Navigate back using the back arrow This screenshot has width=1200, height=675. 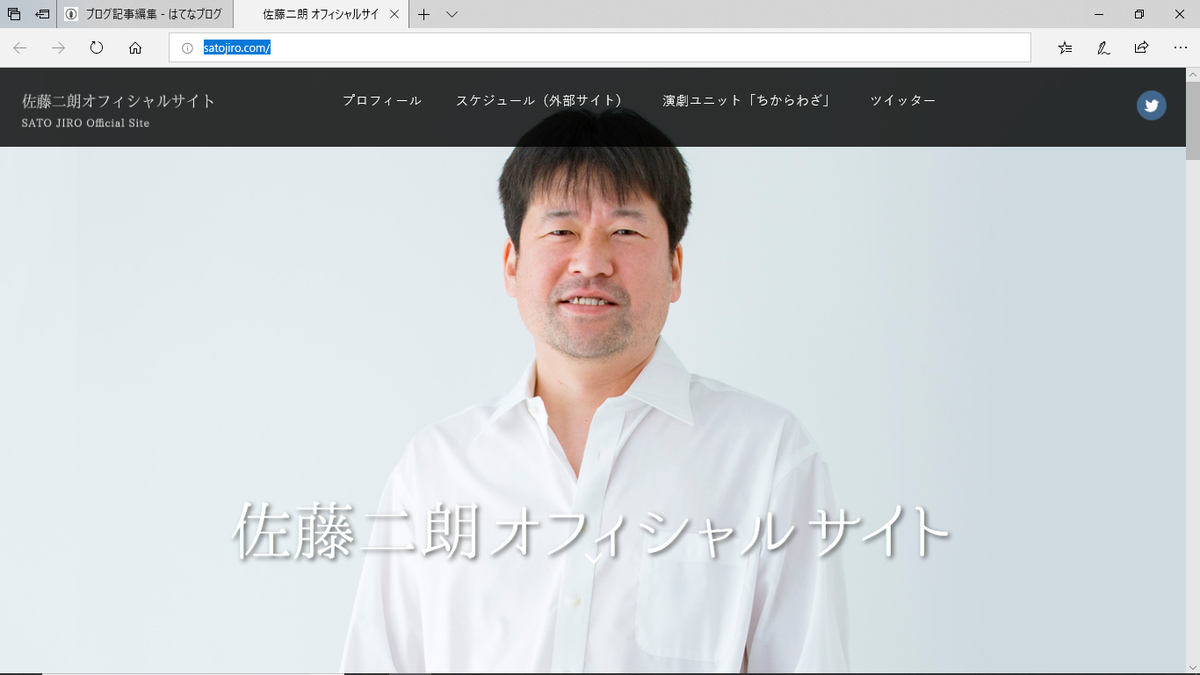(x=19, y=47)
